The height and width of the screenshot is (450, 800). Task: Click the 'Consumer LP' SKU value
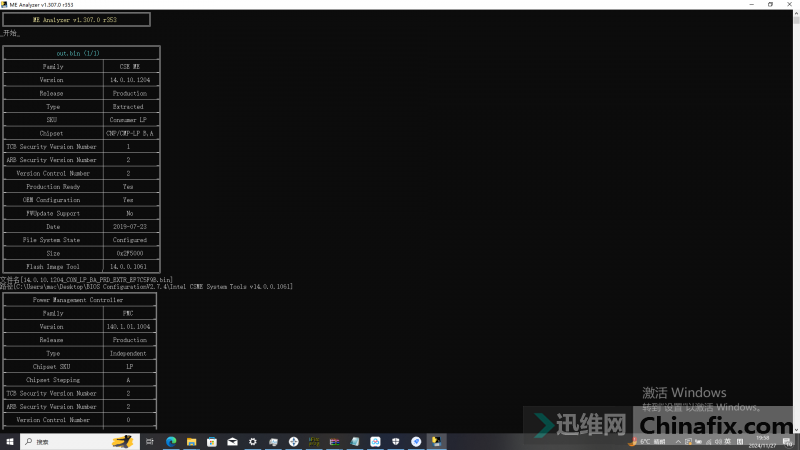click(128, 120)
